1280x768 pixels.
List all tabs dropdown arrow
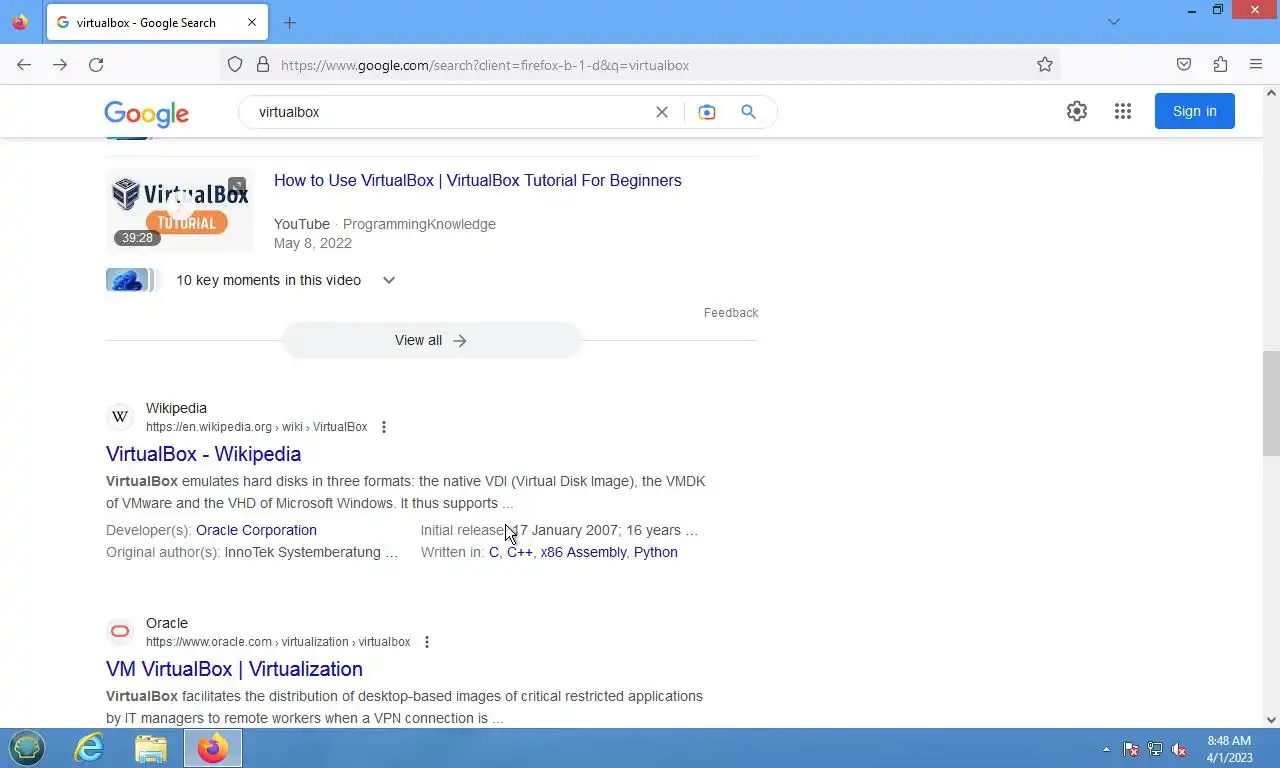click(1114, 22)
